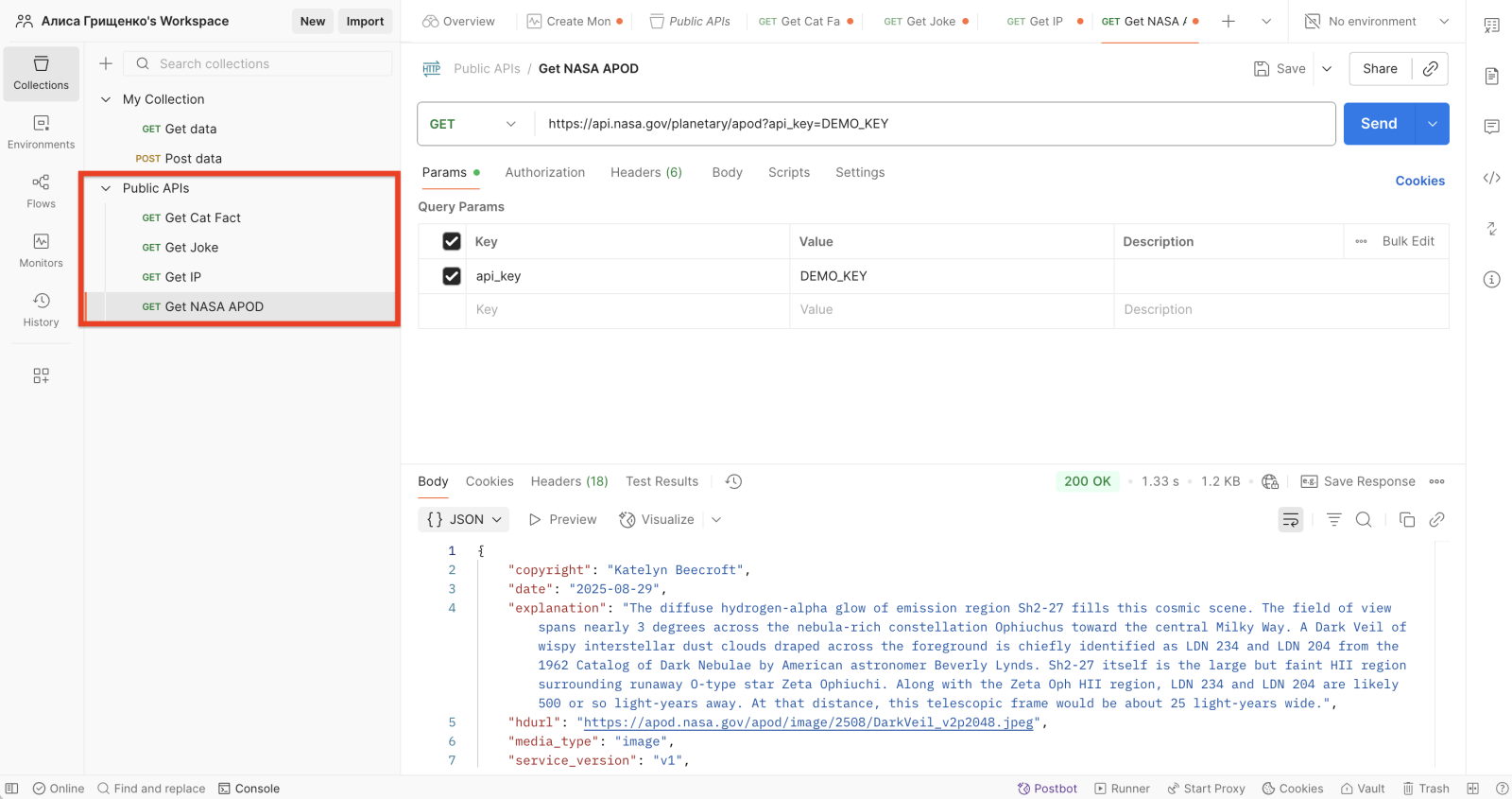Open the two-pane layout icon in status bar

point(1473,789)
